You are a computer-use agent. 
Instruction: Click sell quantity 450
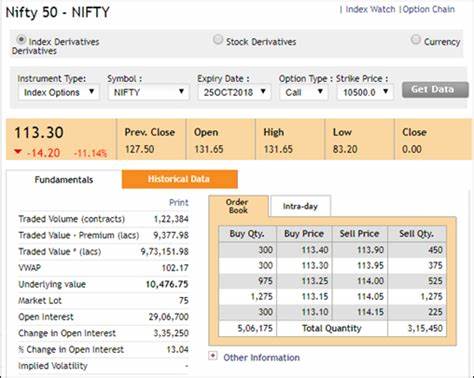click(x=435, y=250)
